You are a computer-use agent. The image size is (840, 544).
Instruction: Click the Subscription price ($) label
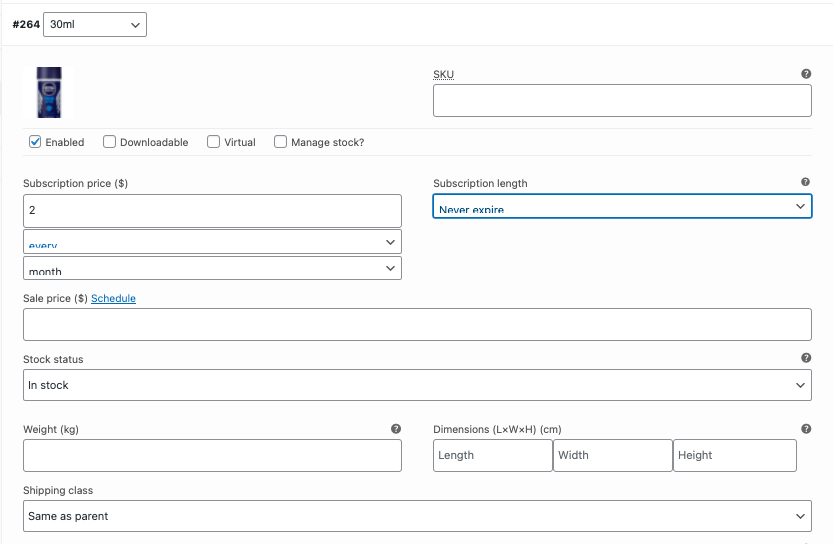point(76,183)
